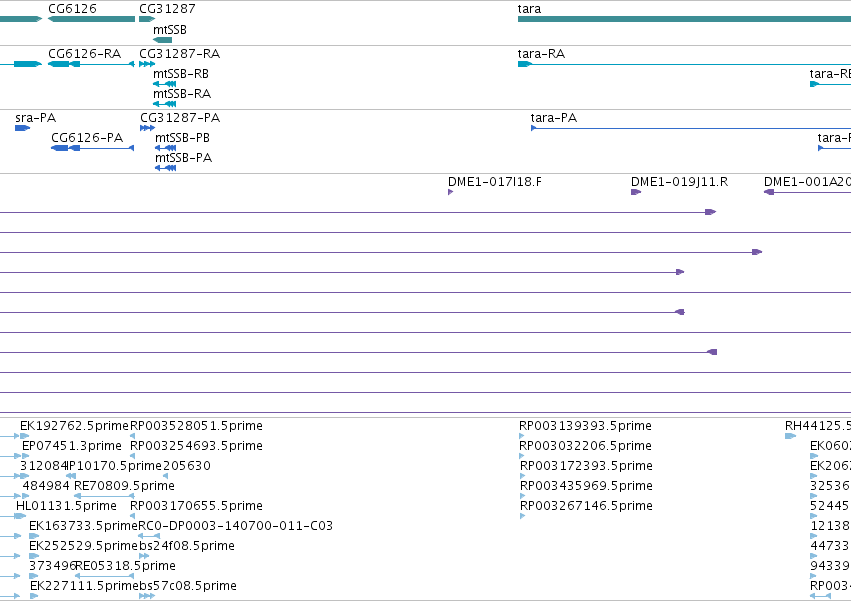Select the 484984 EST label
Screen dimensions: 851x601
46,486
